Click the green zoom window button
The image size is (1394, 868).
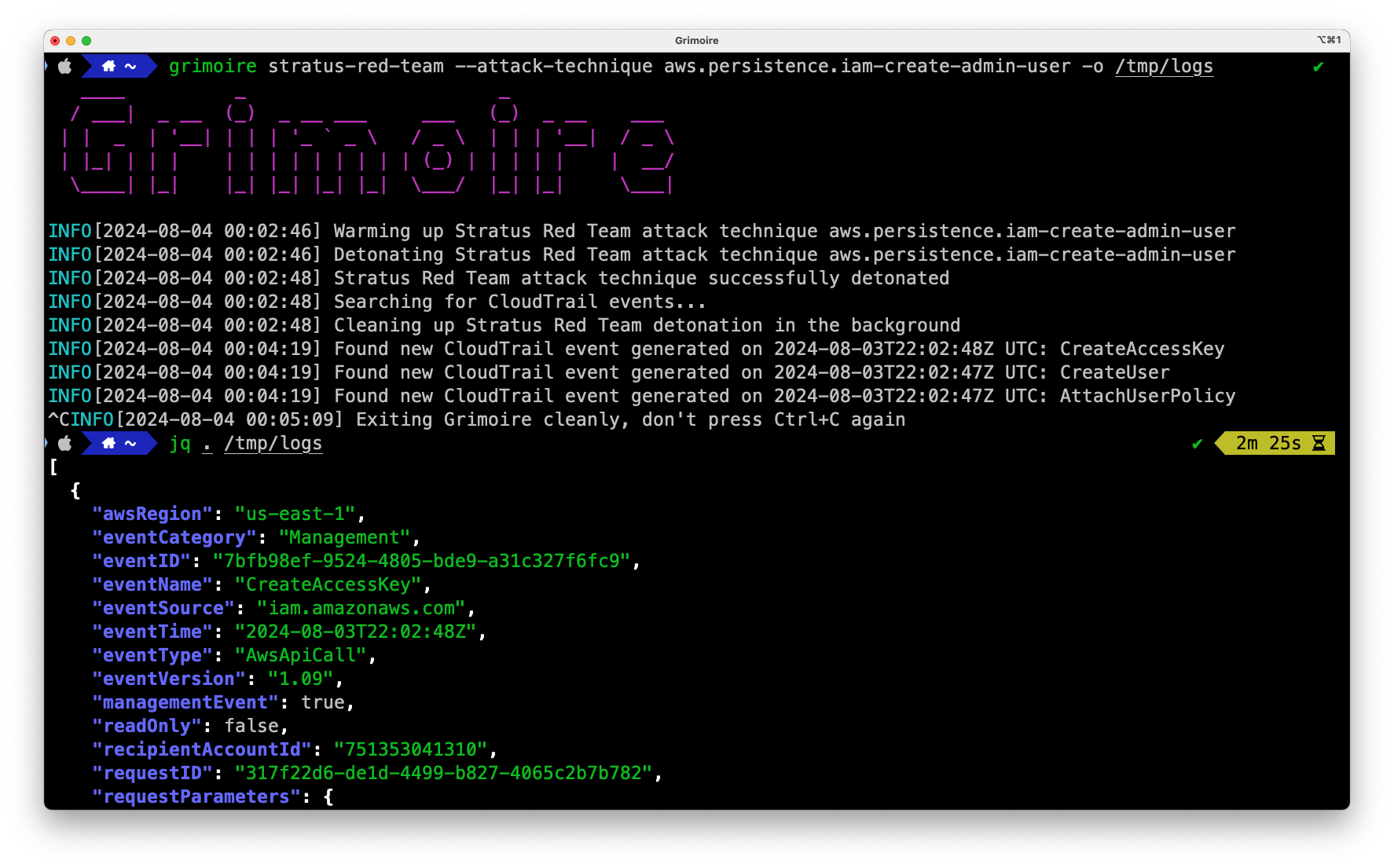(86, 41)
